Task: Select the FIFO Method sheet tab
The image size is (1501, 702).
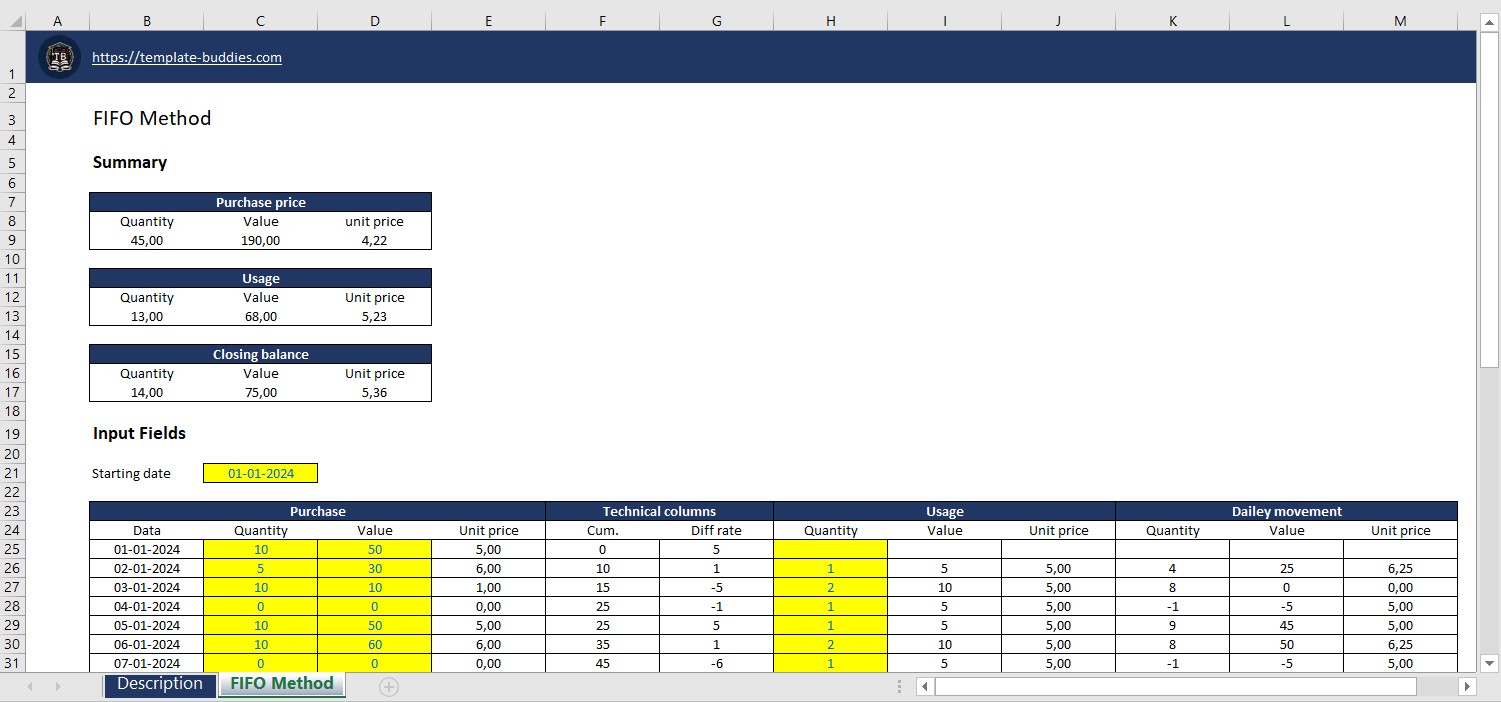Action: click(281, 684)
